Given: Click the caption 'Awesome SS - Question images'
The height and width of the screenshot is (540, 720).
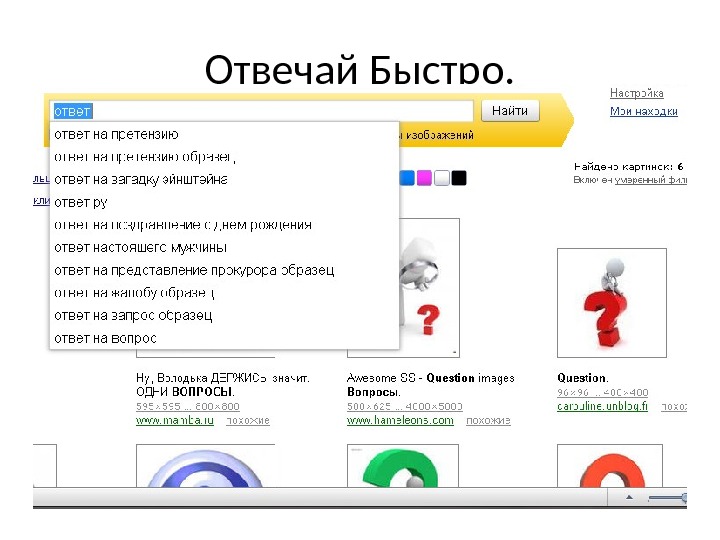Looking at the screenshot, I should (x=431, y=378).
